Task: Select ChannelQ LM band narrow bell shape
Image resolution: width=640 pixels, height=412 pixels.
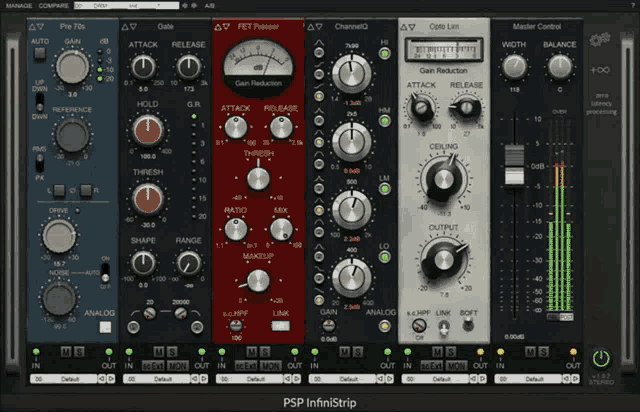Action: [x=319, y=188]
